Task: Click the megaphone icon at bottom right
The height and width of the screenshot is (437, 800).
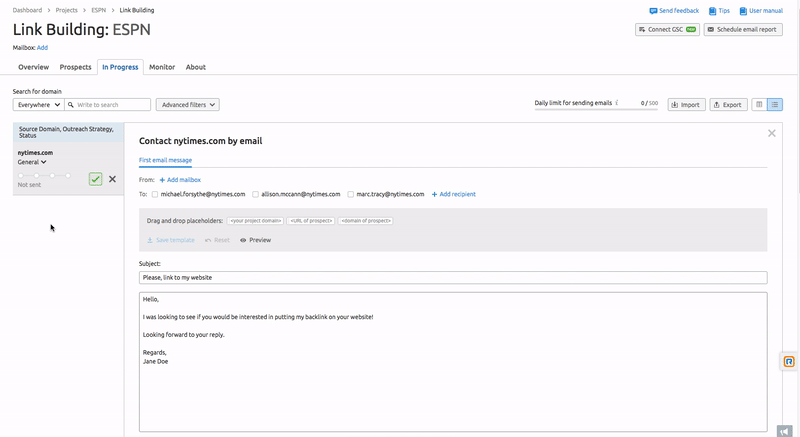Action: pyautogui.click(x=785, y=430)
